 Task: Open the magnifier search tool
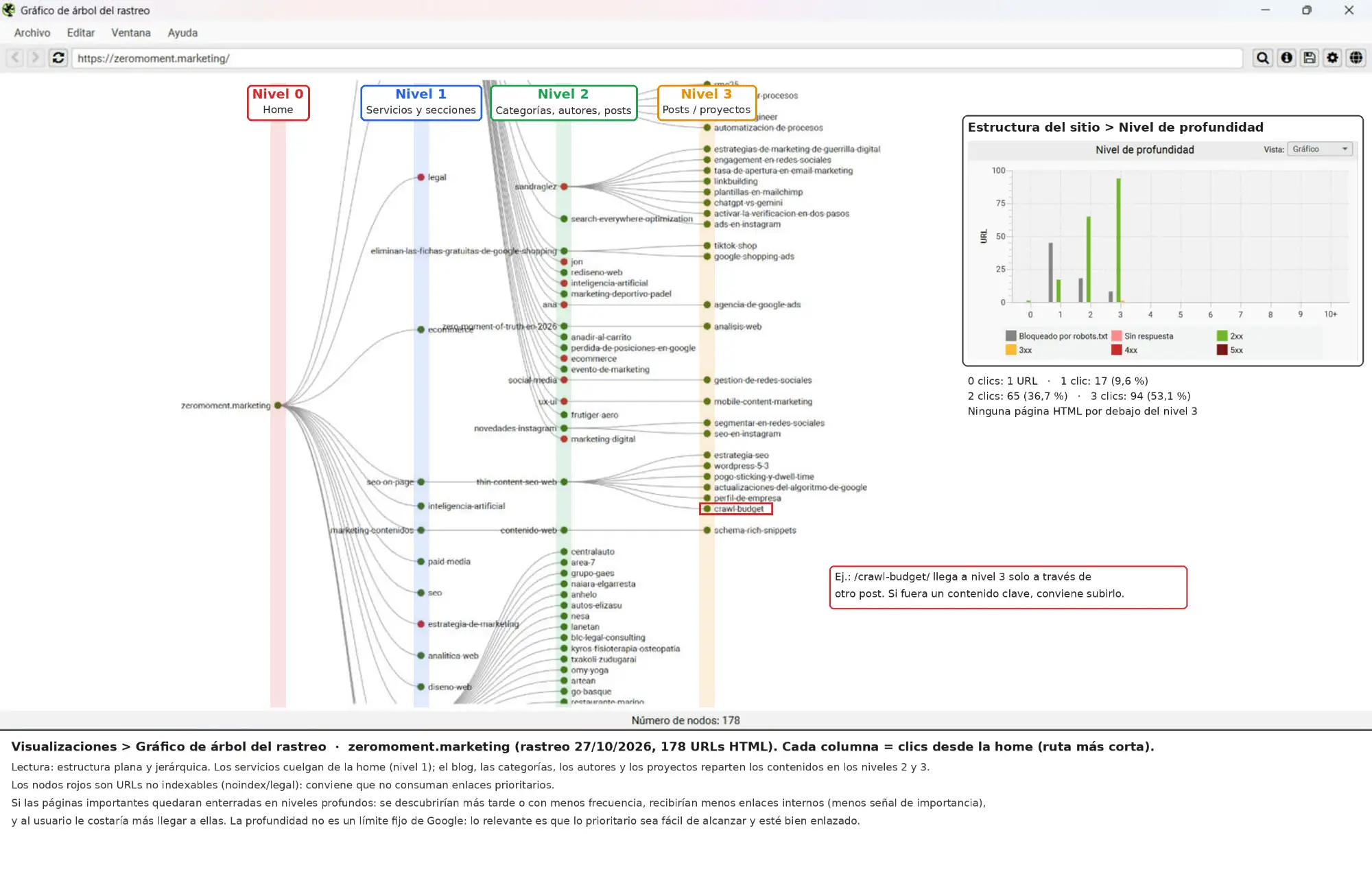(x=1262, y=58)
